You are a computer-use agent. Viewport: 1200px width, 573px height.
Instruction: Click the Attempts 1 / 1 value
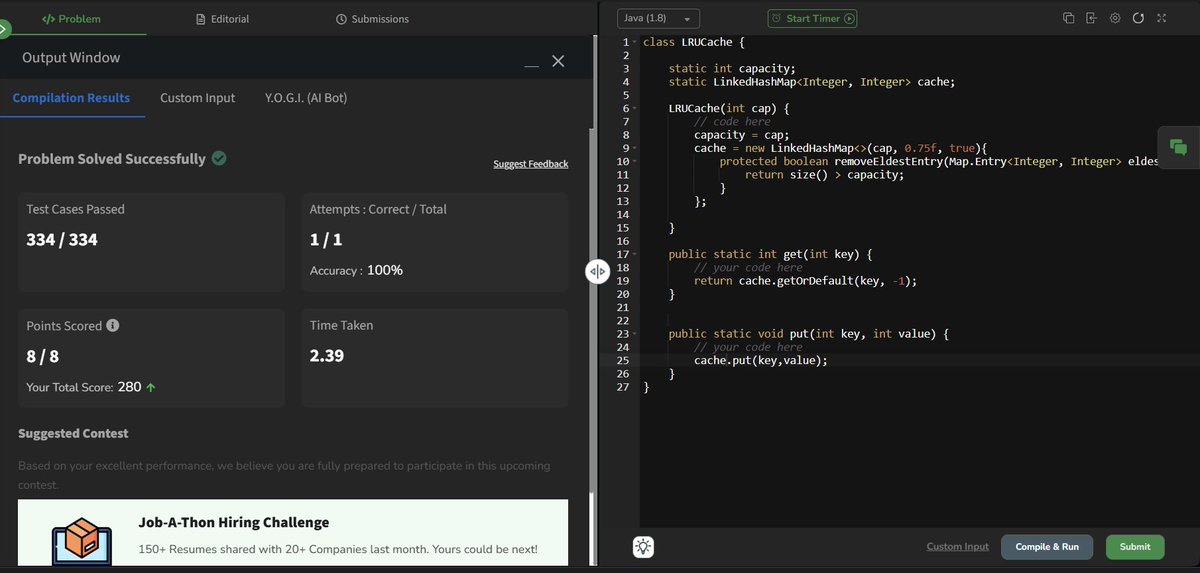(x=326, y=239)
